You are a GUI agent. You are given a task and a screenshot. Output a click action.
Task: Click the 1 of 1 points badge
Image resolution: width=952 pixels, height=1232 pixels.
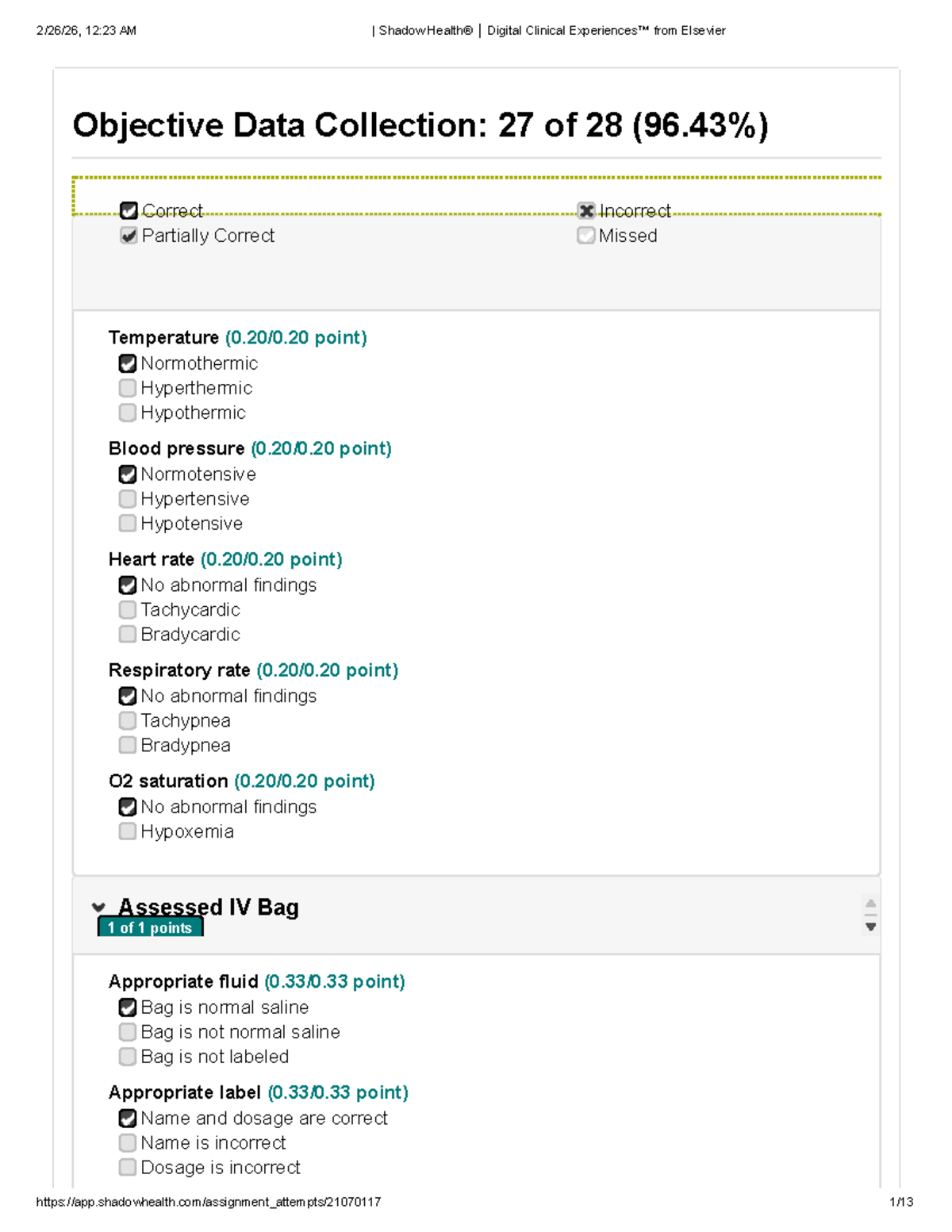tap(150, 928)
